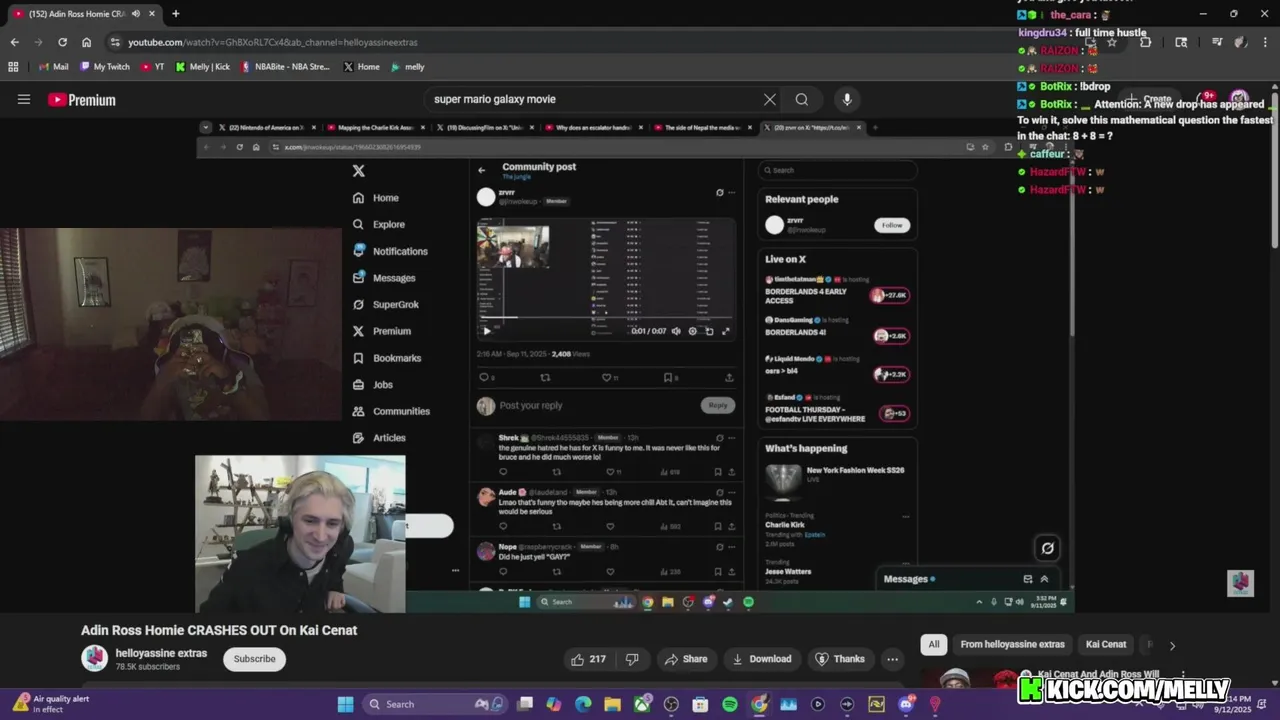
Task: Clear the super mario galaxy movie query
Action: click(770, 99)
